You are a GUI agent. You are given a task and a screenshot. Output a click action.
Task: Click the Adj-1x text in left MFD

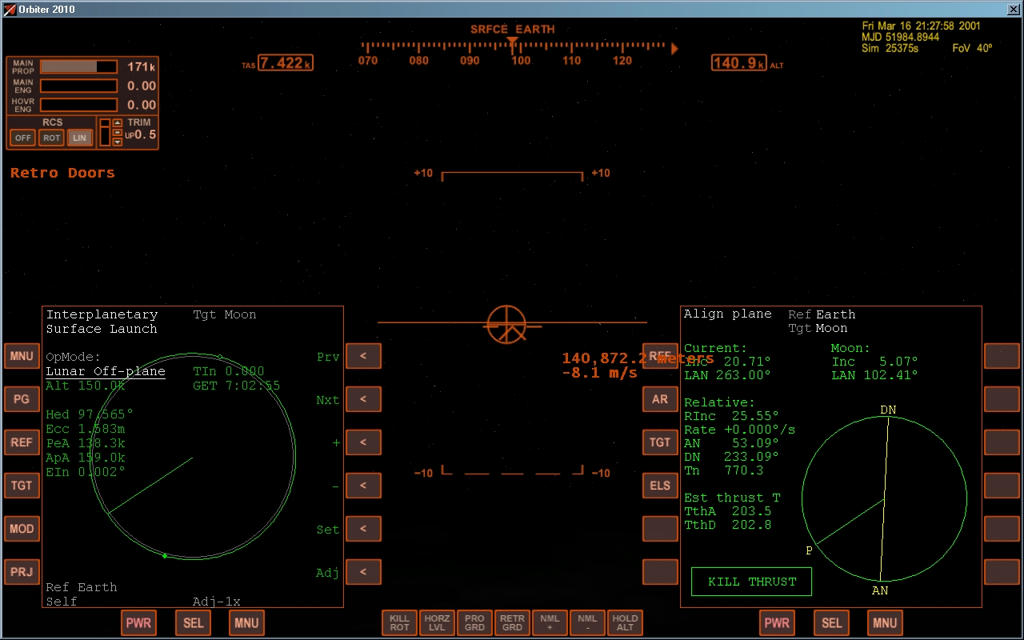(x=216, y=601)
